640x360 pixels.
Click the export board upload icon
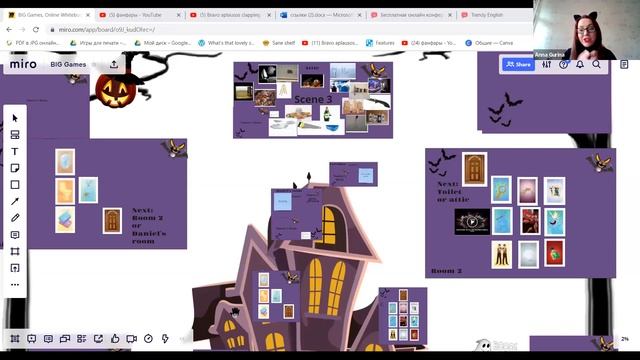point(114,64)
